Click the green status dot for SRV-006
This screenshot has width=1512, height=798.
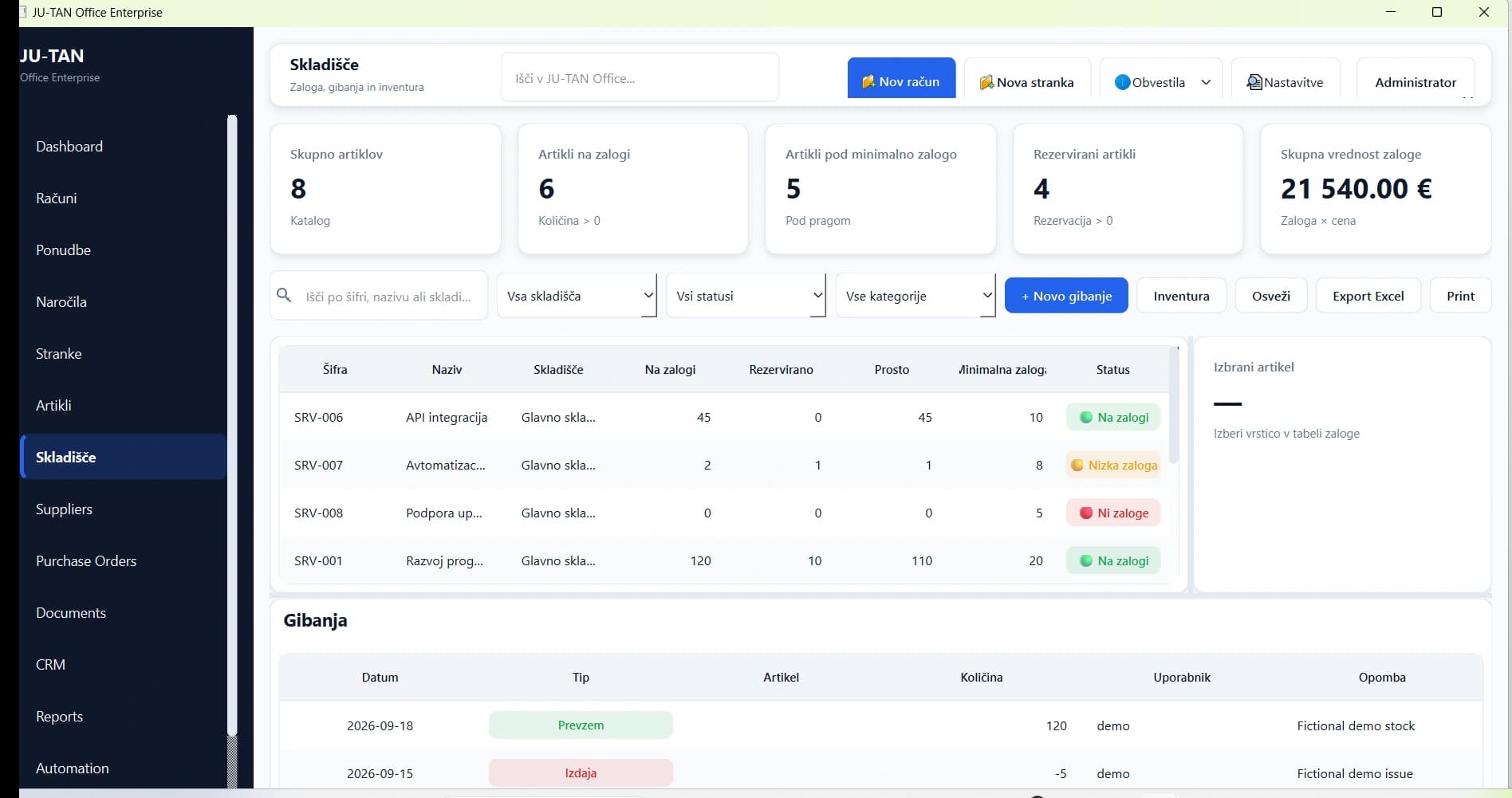tap(1085, 417)
